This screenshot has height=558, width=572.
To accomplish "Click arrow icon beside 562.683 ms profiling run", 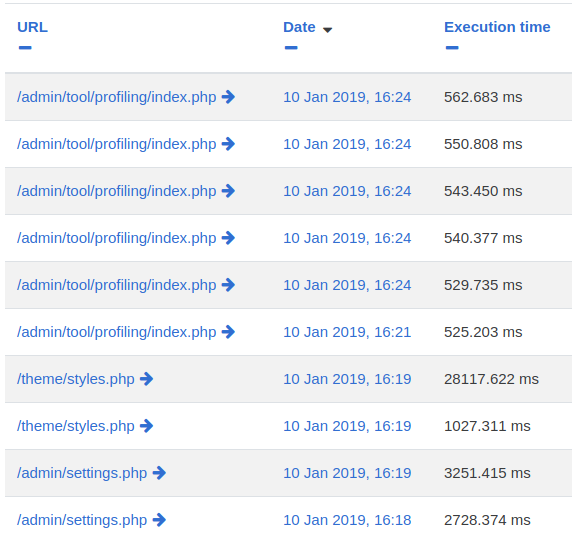I will click(228, 97).
